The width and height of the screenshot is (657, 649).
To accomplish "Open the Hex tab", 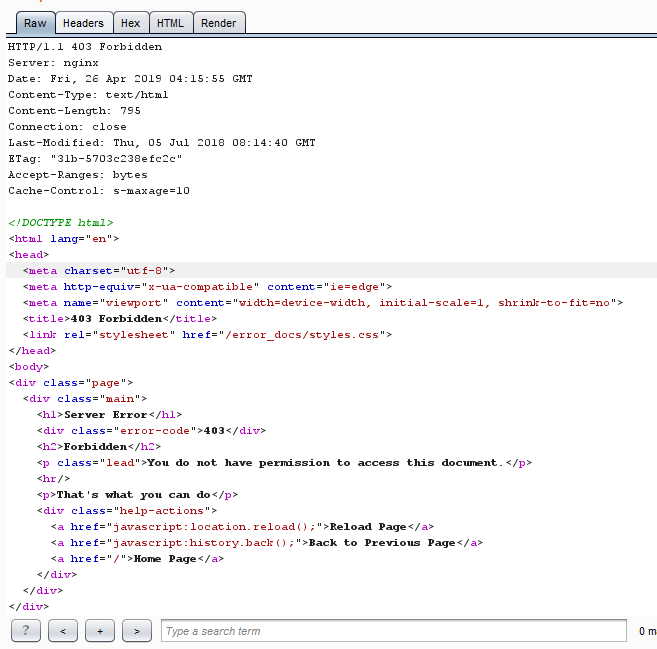I will click(130, 23).
